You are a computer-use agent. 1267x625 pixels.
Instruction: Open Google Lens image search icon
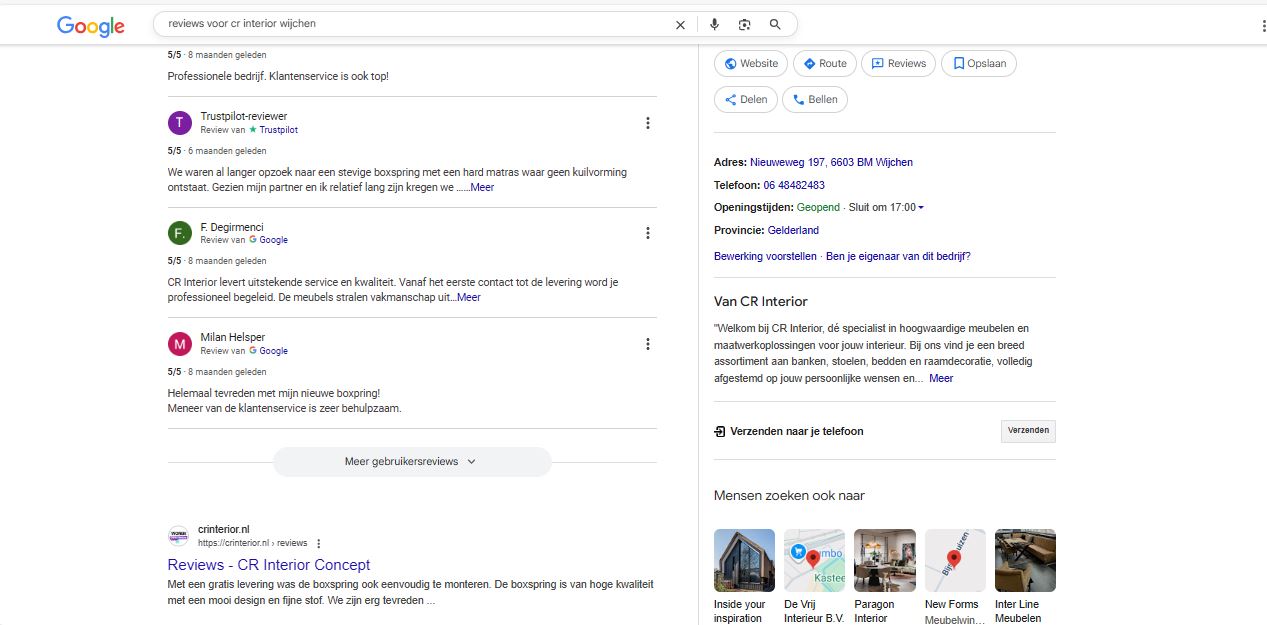coord(744,24)
